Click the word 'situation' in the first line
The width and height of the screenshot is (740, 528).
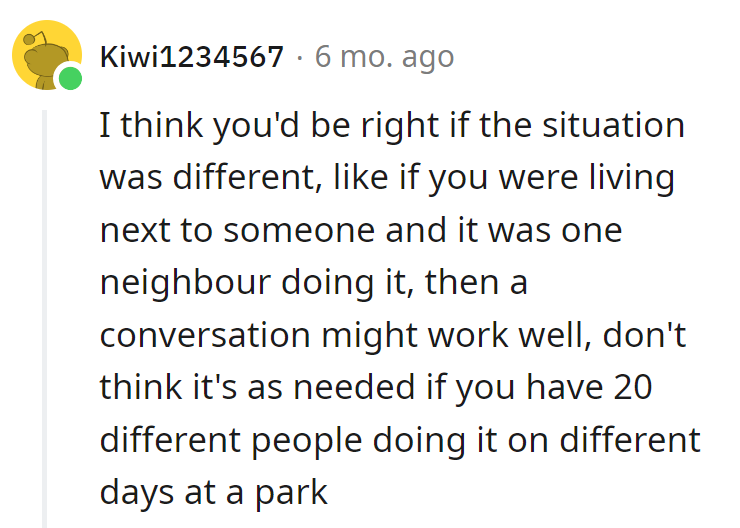tap(613, 126)
